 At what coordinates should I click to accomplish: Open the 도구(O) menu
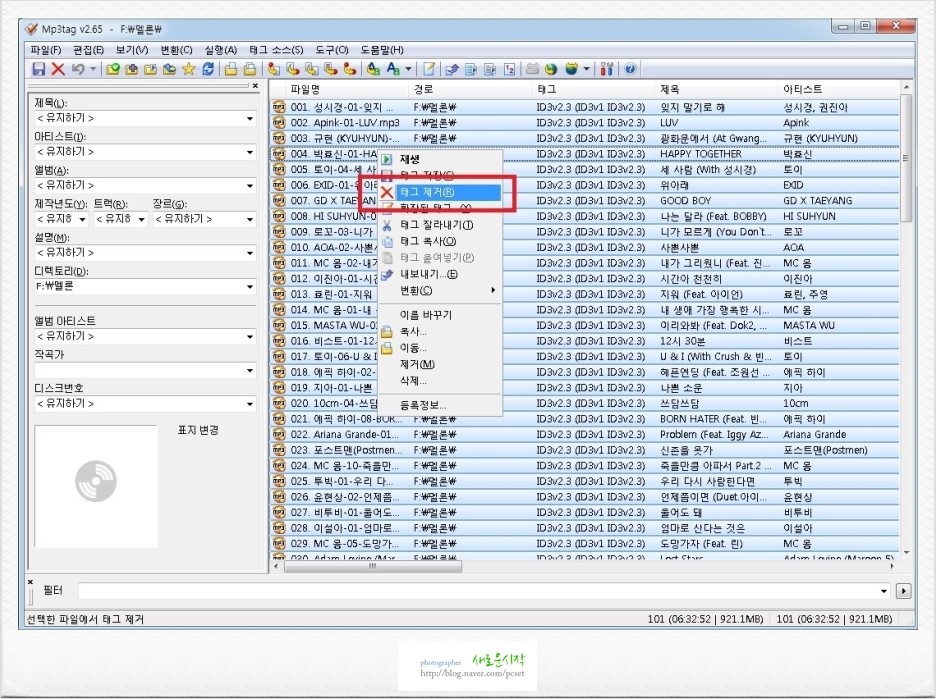coord(332,50)
